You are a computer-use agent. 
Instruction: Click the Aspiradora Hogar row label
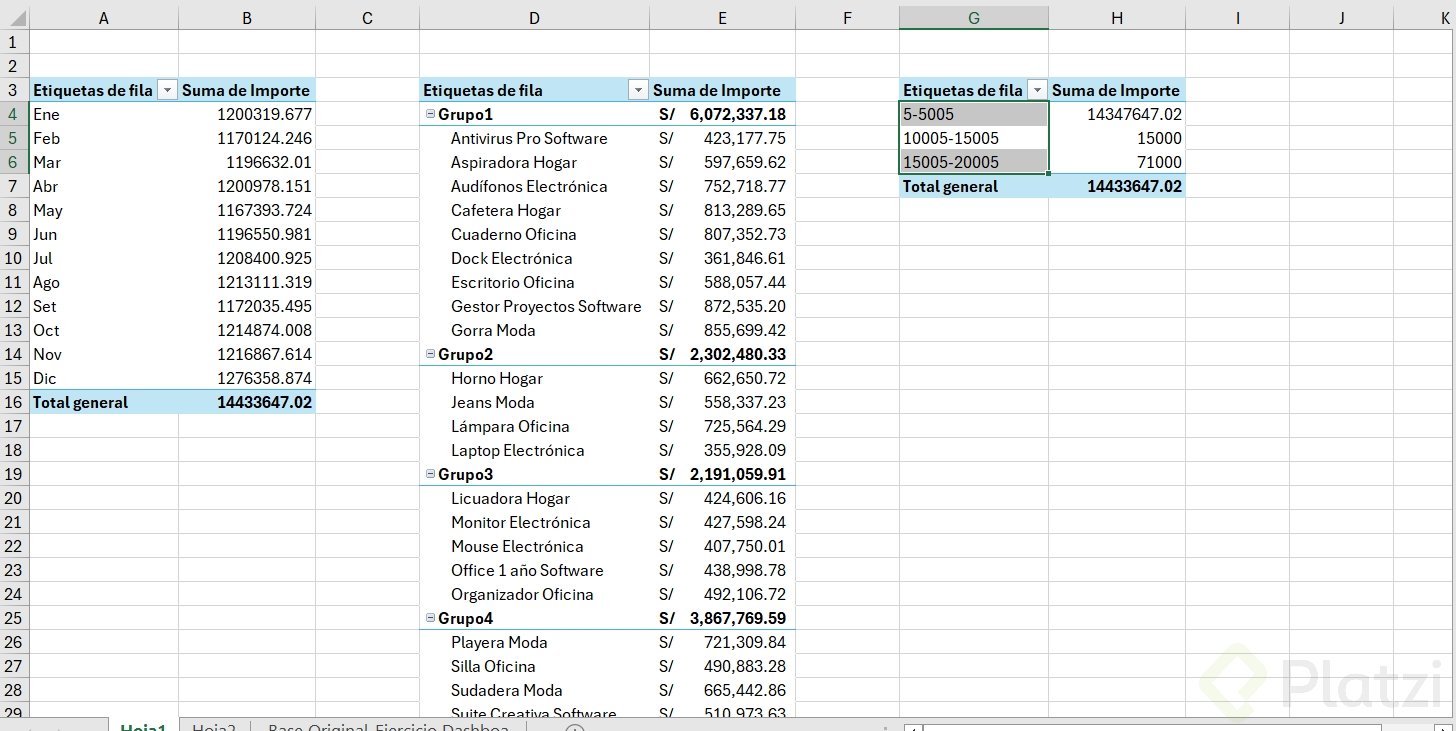point(513,162)
